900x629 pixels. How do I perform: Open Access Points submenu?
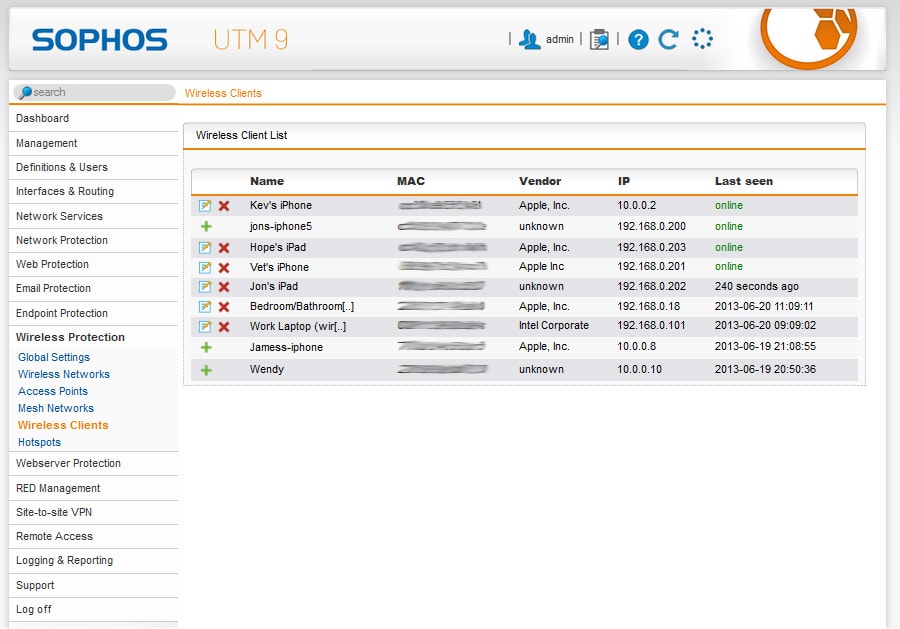tap(53, 391)
